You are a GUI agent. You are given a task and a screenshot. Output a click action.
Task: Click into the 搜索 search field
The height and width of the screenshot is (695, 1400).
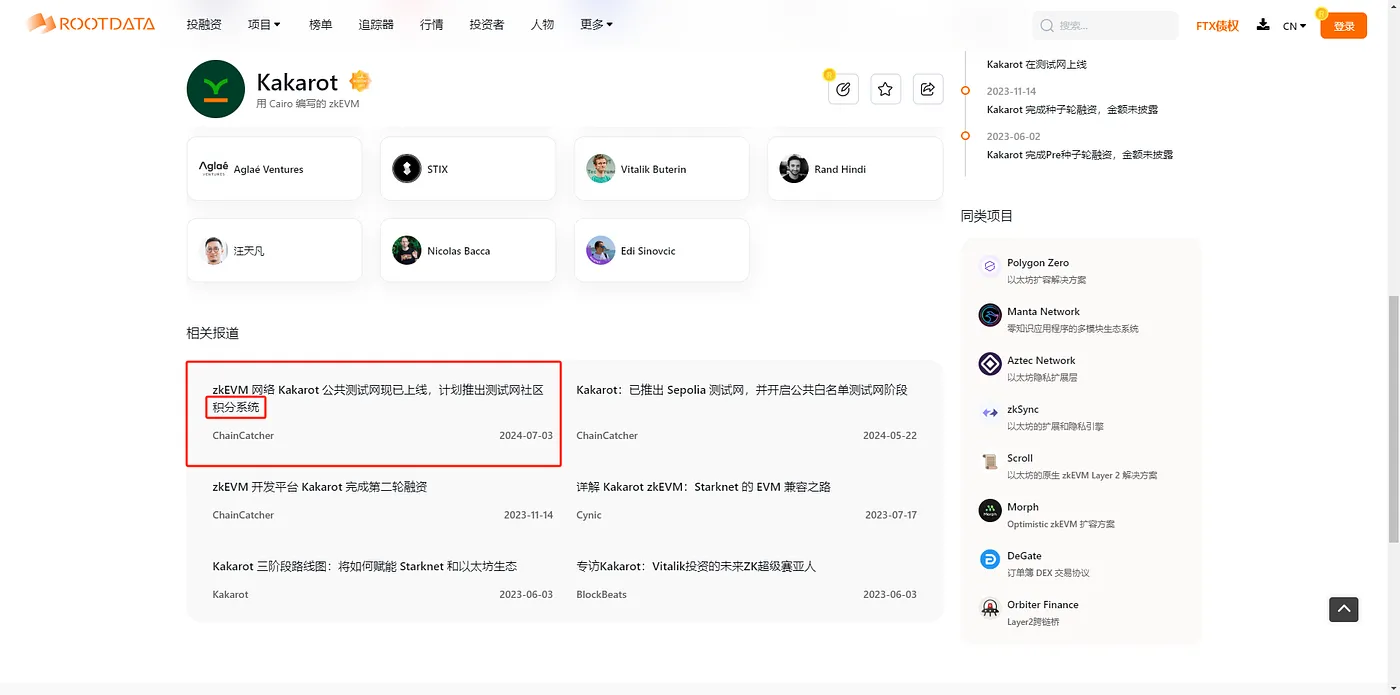pos(1105,26)
